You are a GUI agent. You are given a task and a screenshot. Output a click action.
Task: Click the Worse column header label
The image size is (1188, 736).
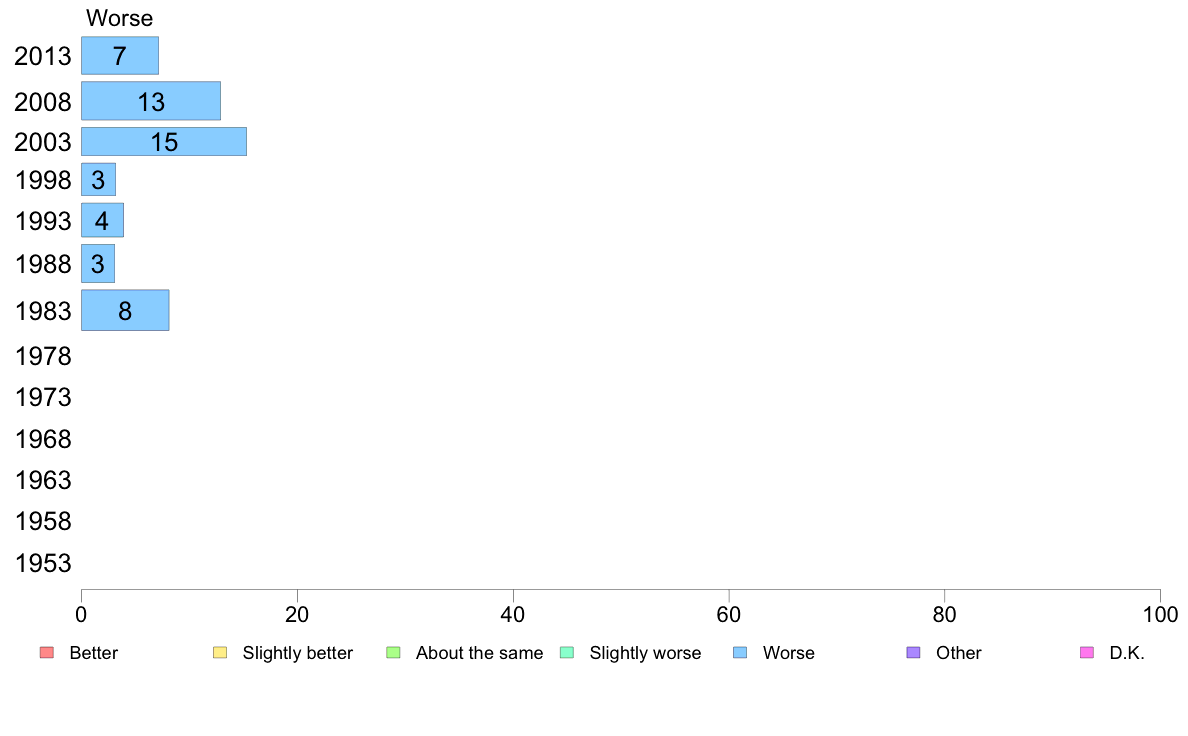(x=119, y=18)
